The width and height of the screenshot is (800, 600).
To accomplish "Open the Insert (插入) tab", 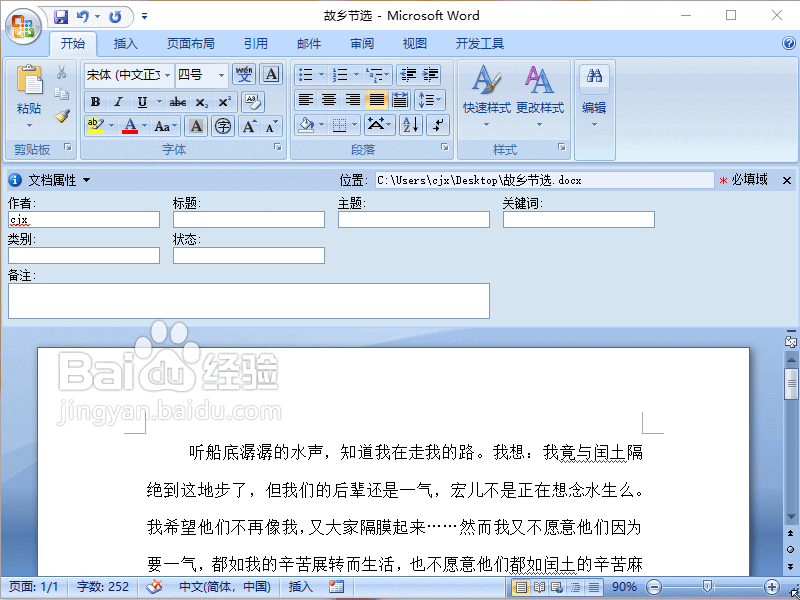I will coord(126,44).
